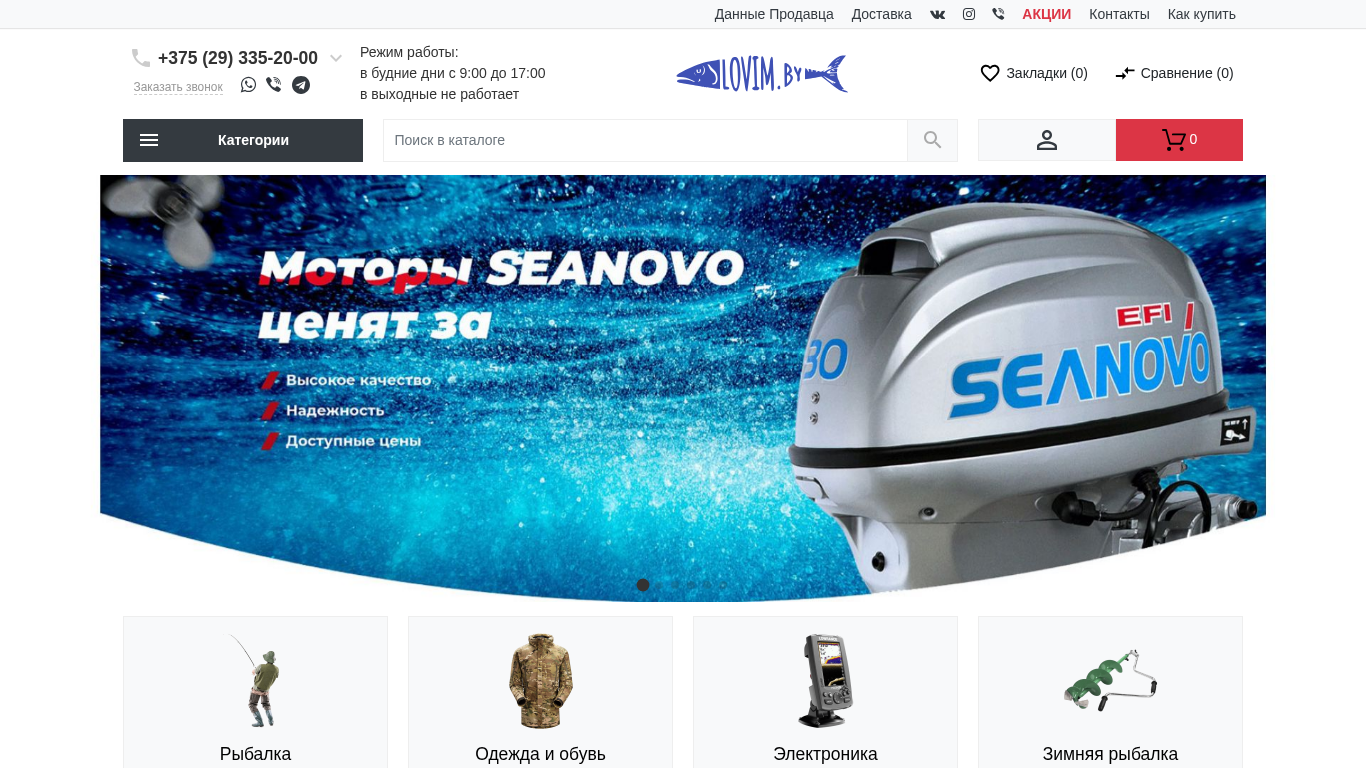1366x768 pixels.
Task: Expand the phone numbers dropdown arrow
Action: point(336,58)
